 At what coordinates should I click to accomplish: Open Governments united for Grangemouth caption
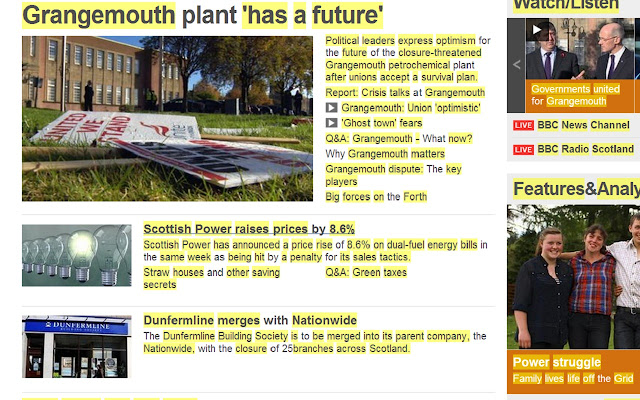(576, 95)
